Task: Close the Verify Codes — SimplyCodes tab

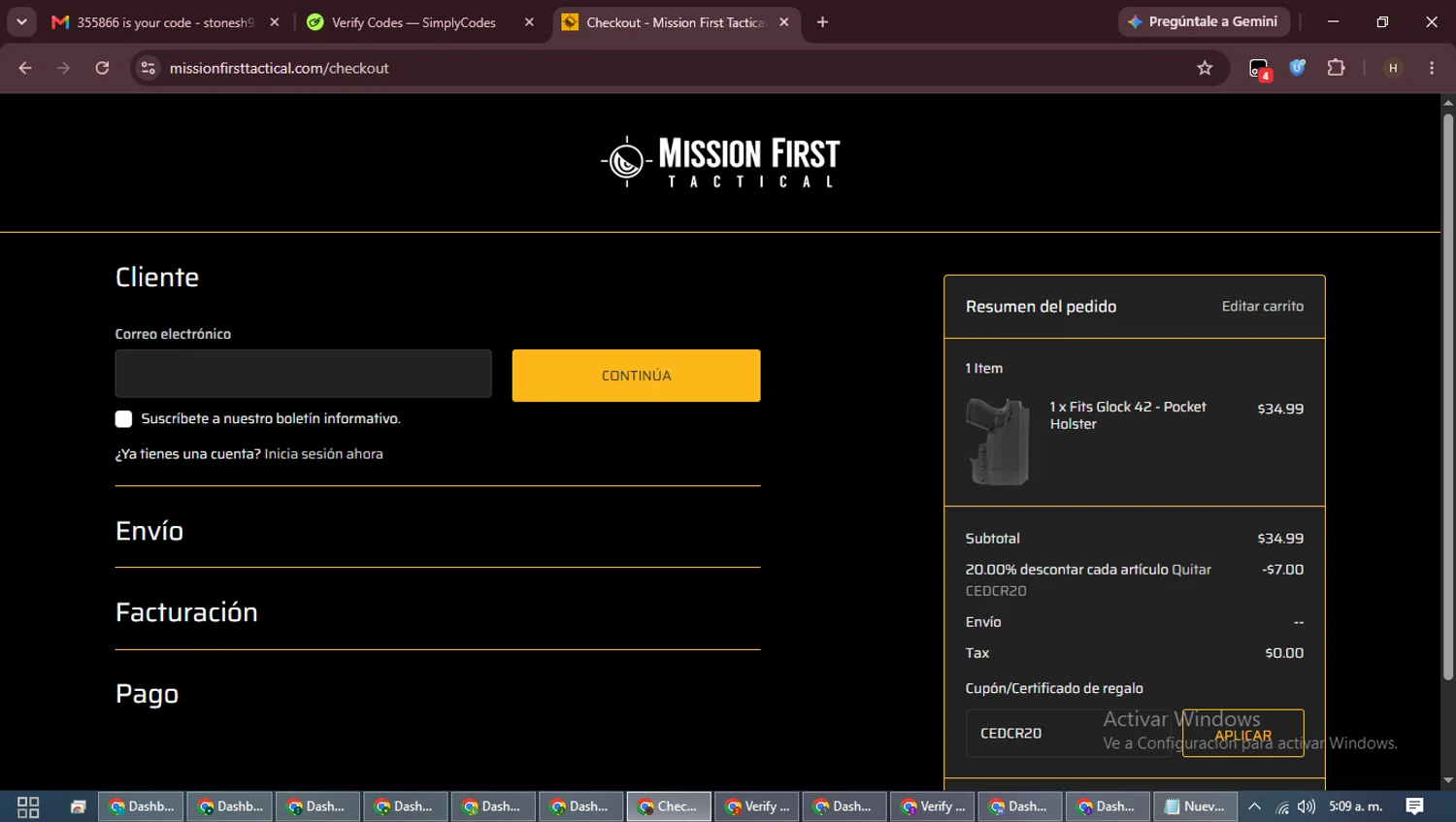Action: coord(529,22)
